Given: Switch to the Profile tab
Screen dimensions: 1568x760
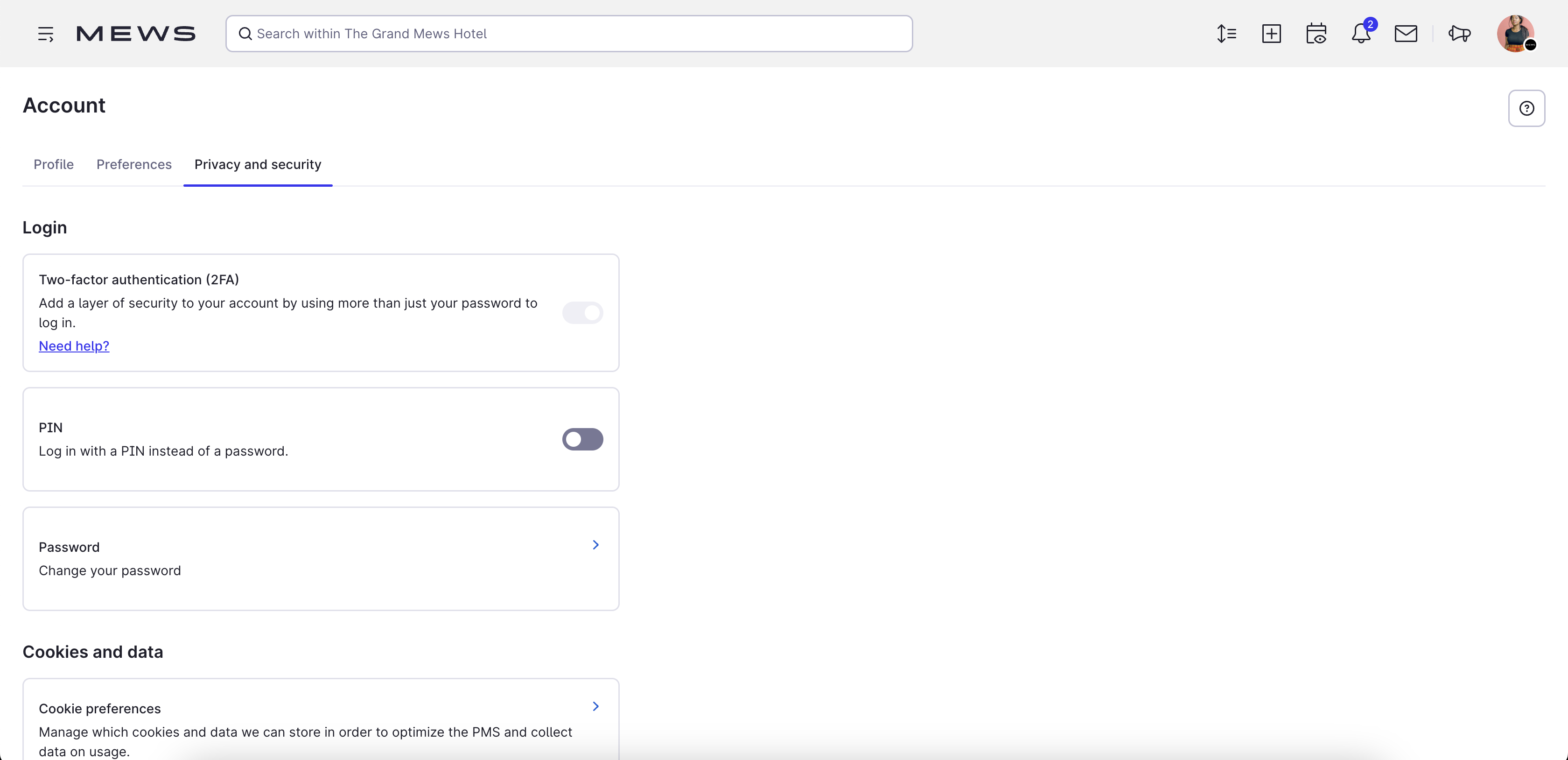Looking at the screenshot, I should tap(53, 164).
